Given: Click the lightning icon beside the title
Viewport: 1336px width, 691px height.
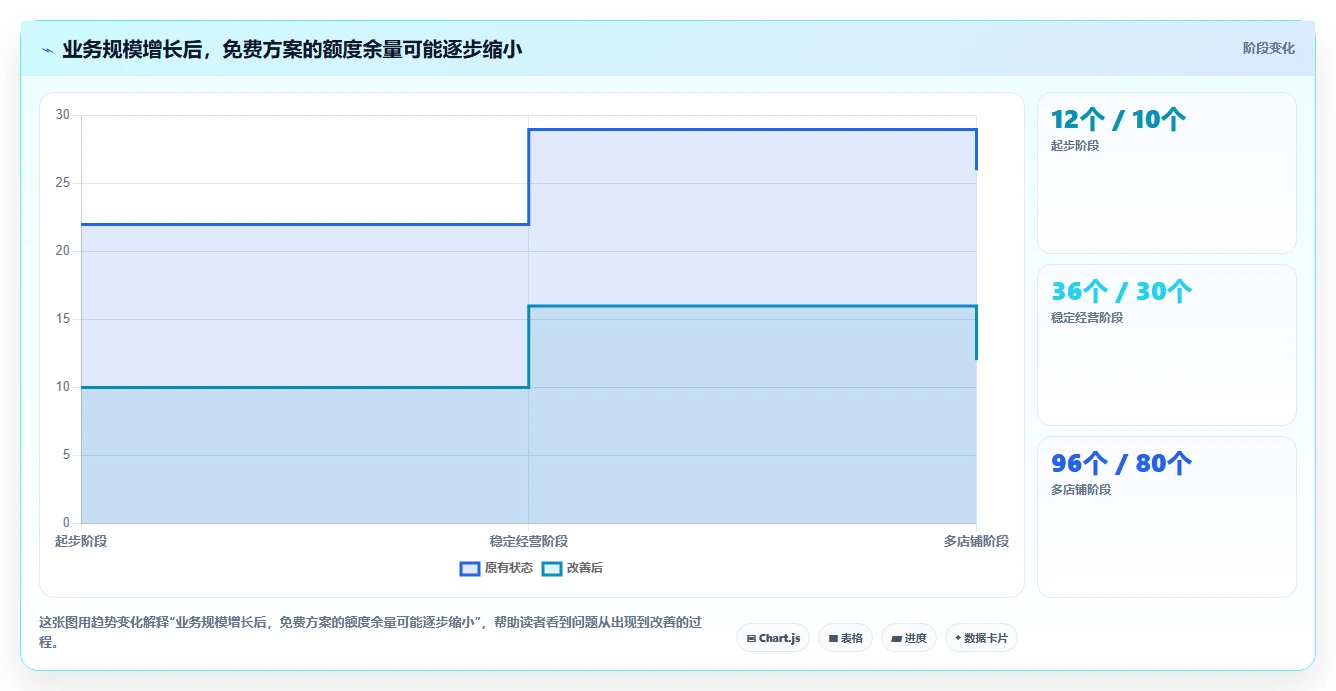Looking at the screenshot, I should pos(47,50).
